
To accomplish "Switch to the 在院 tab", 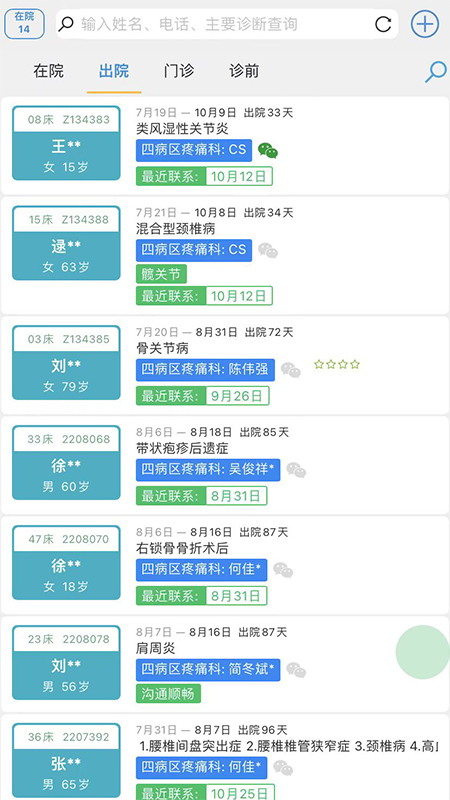I will click(48, 71).
